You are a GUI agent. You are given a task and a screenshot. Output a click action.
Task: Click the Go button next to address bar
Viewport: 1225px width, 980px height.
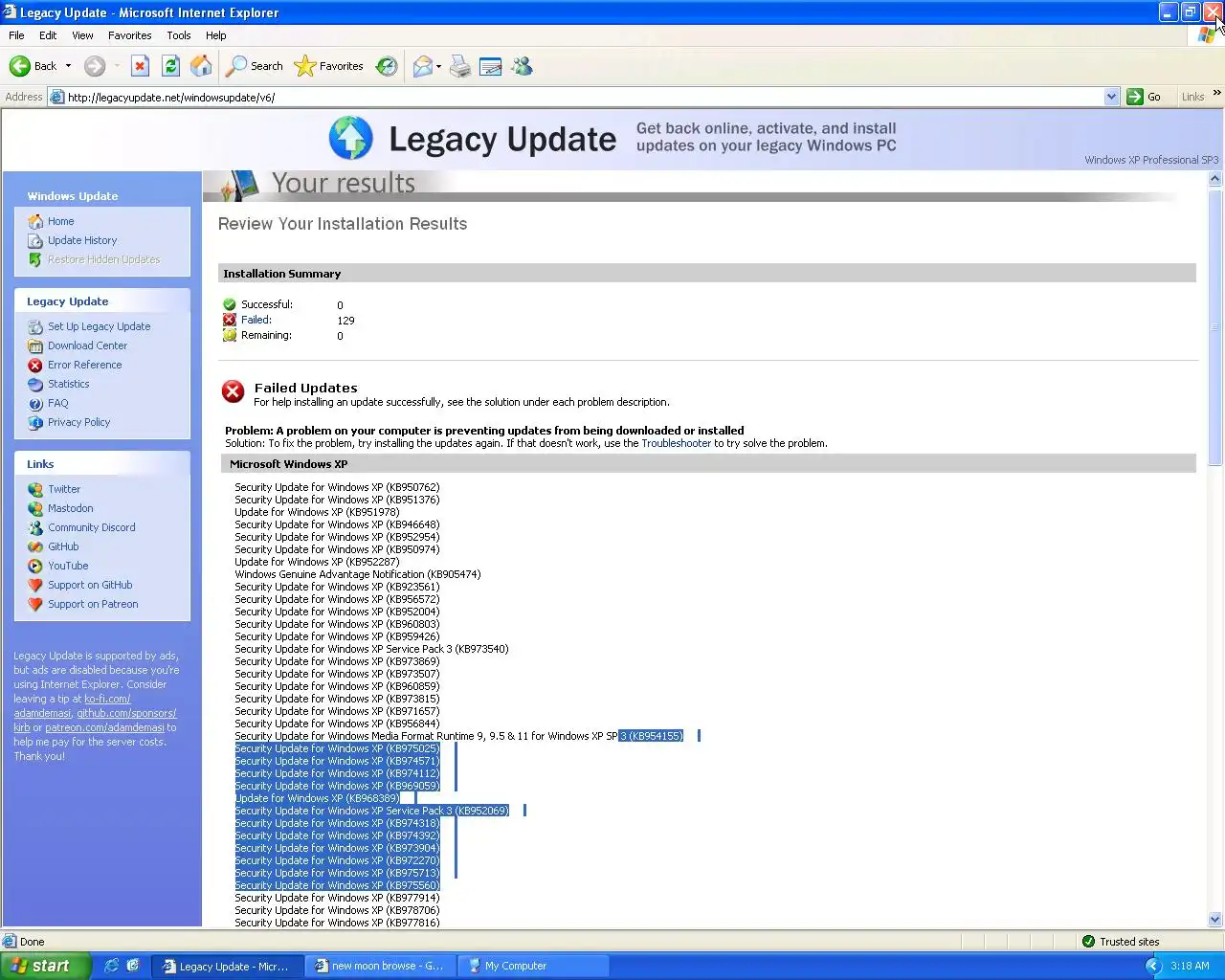click(1145, 97)
